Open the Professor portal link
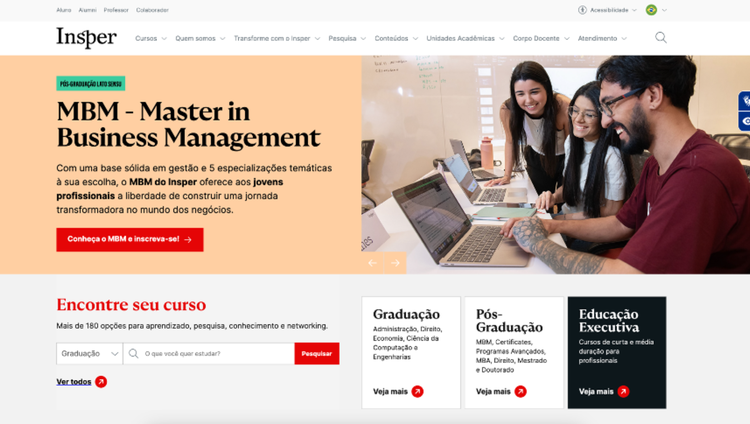750x424 pixels. 116,10
